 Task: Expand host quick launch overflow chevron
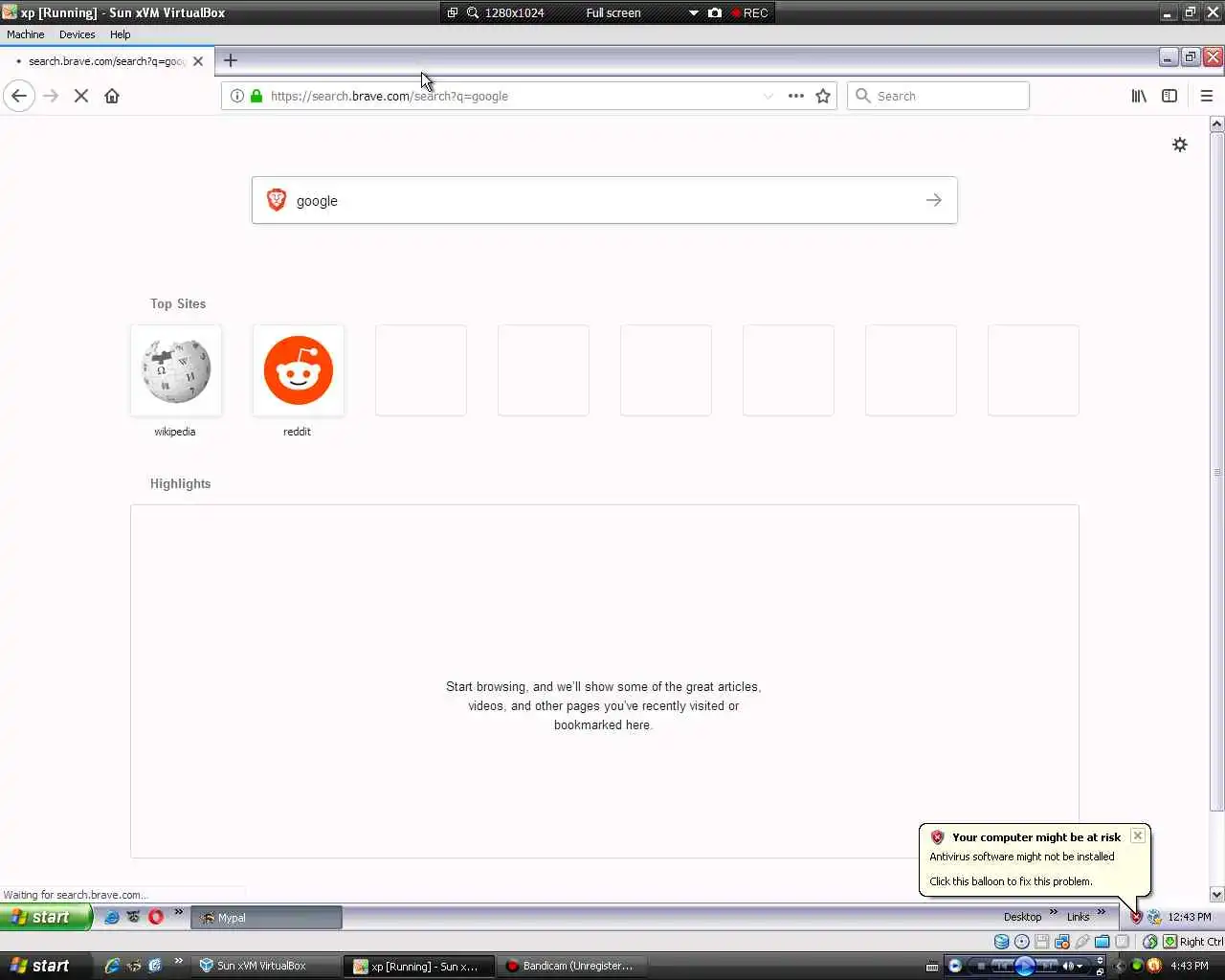click(178, 961)
